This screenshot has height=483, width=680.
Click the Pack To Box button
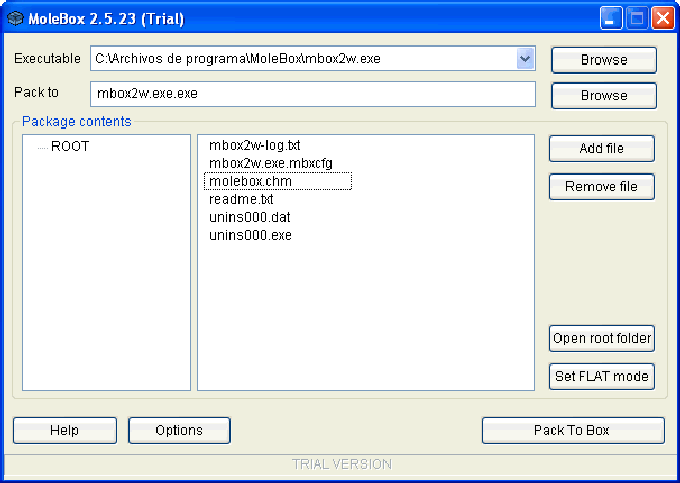(573, 430)
